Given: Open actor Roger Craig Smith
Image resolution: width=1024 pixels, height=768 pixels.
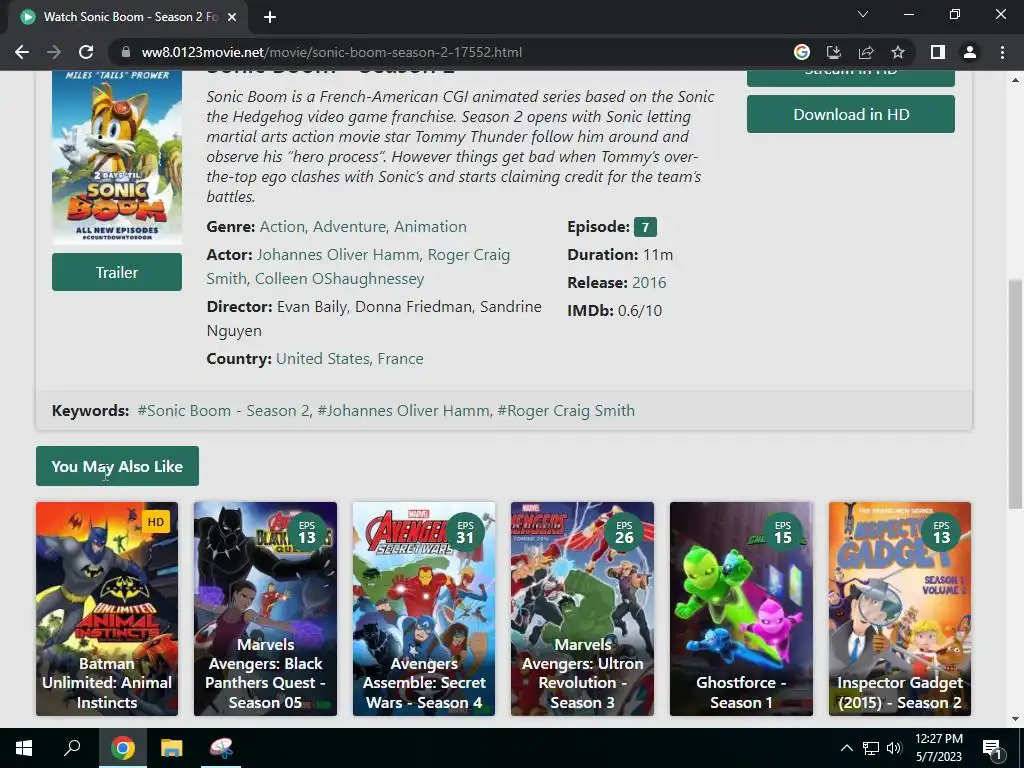Looking at the screenshot, I should (x=359, y=266).
